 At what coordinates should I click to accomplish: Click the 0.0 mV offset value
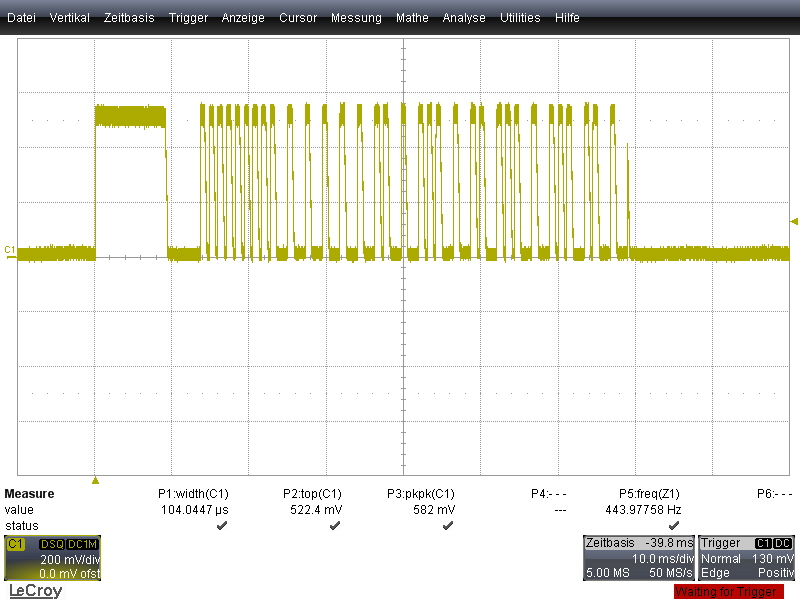pos(69,573)
